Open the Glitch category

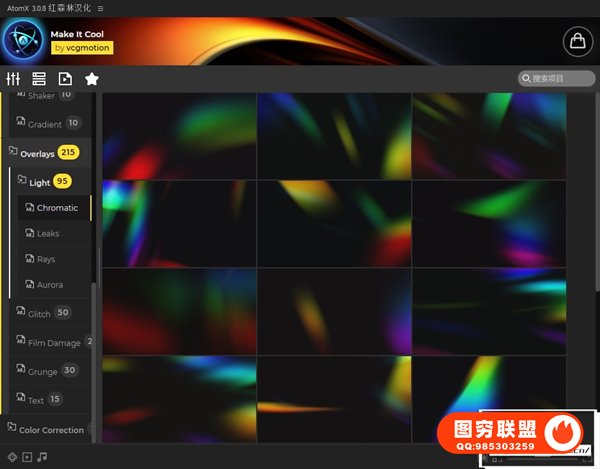tap(39, 313)
